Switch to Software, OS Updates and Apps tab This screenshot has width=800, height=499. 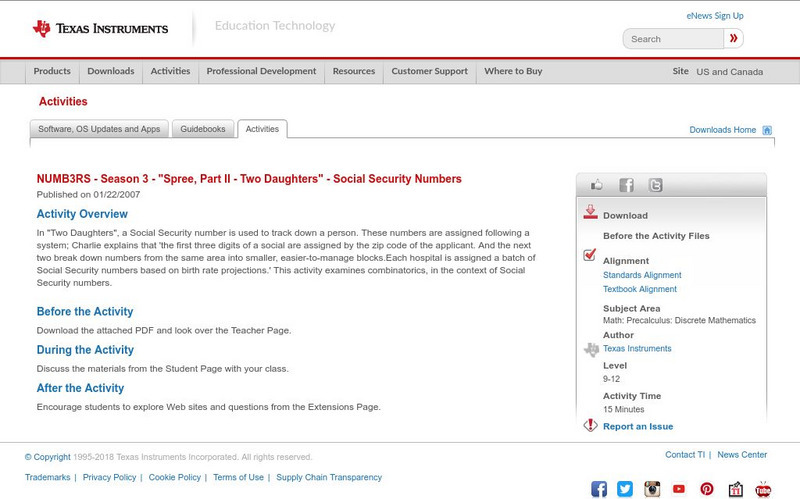(99, 129)
